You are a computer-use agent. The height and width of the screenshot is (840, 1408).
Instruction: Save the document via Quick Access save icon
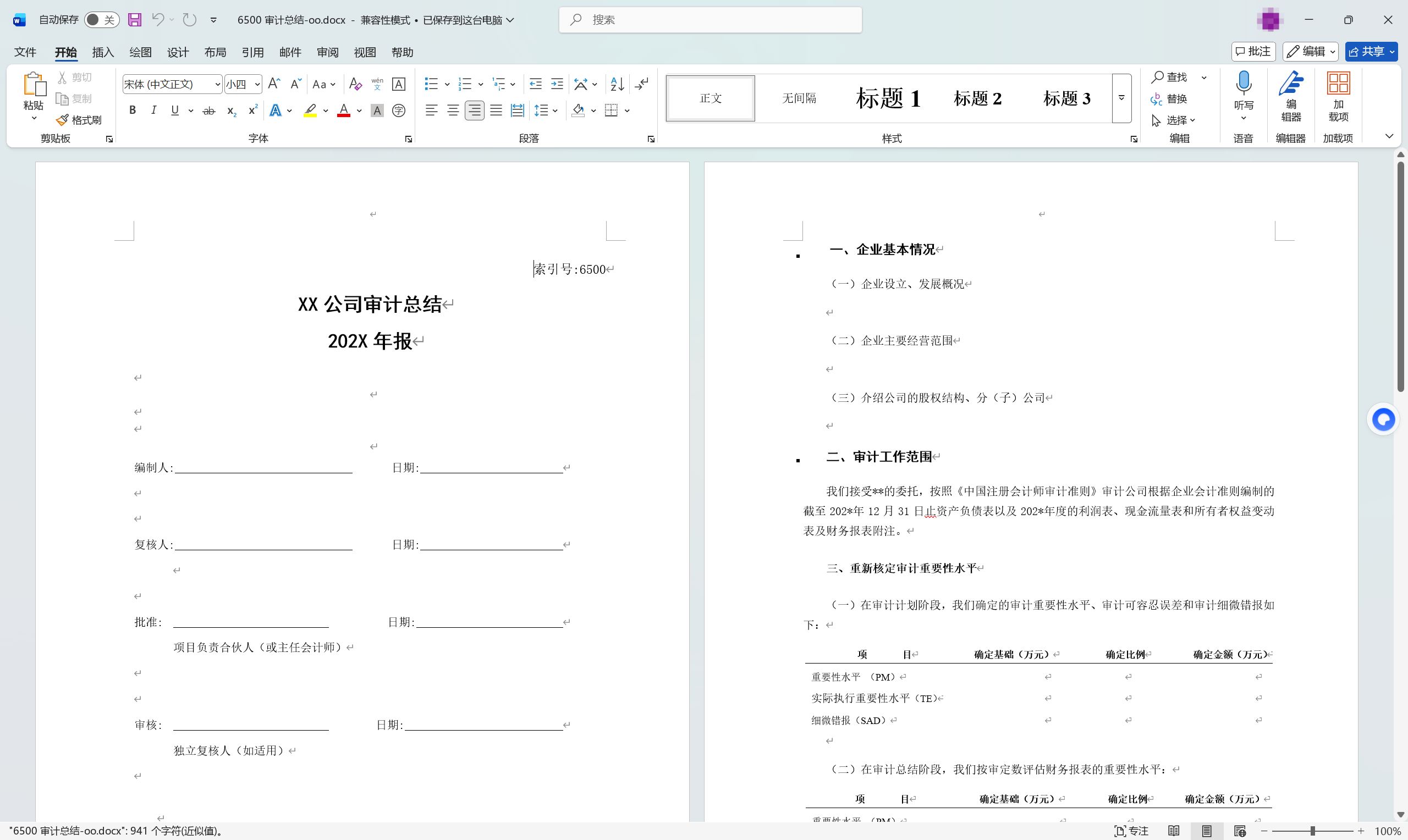tap(134, 19)
